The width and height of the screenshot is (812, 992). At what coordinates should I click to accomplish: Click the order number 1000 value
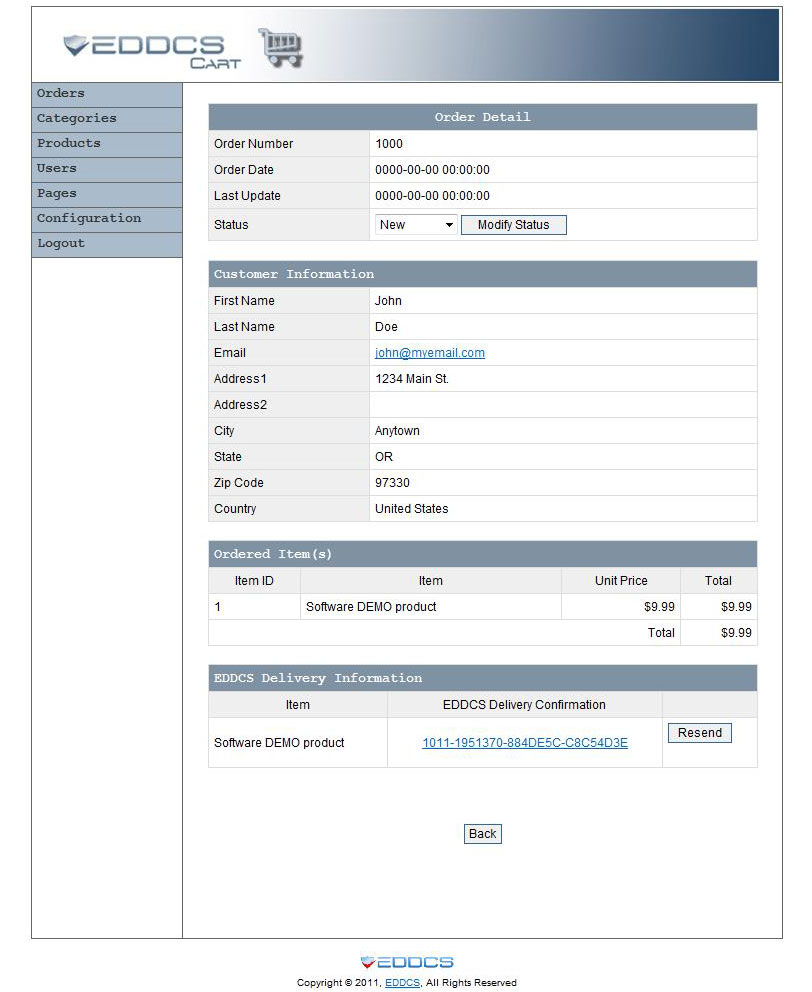389,144
